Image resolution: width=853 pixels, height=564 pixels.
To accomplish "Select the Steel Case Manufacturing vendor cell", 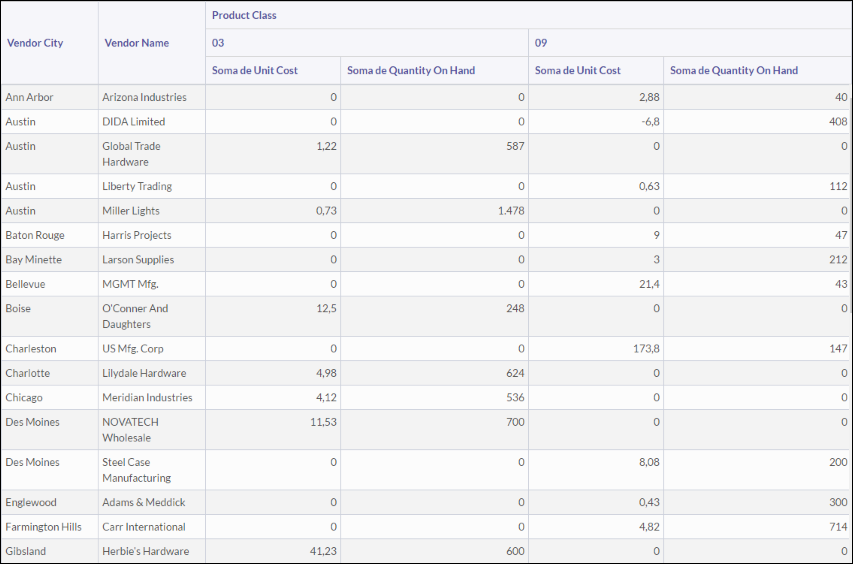I will 136,470.
